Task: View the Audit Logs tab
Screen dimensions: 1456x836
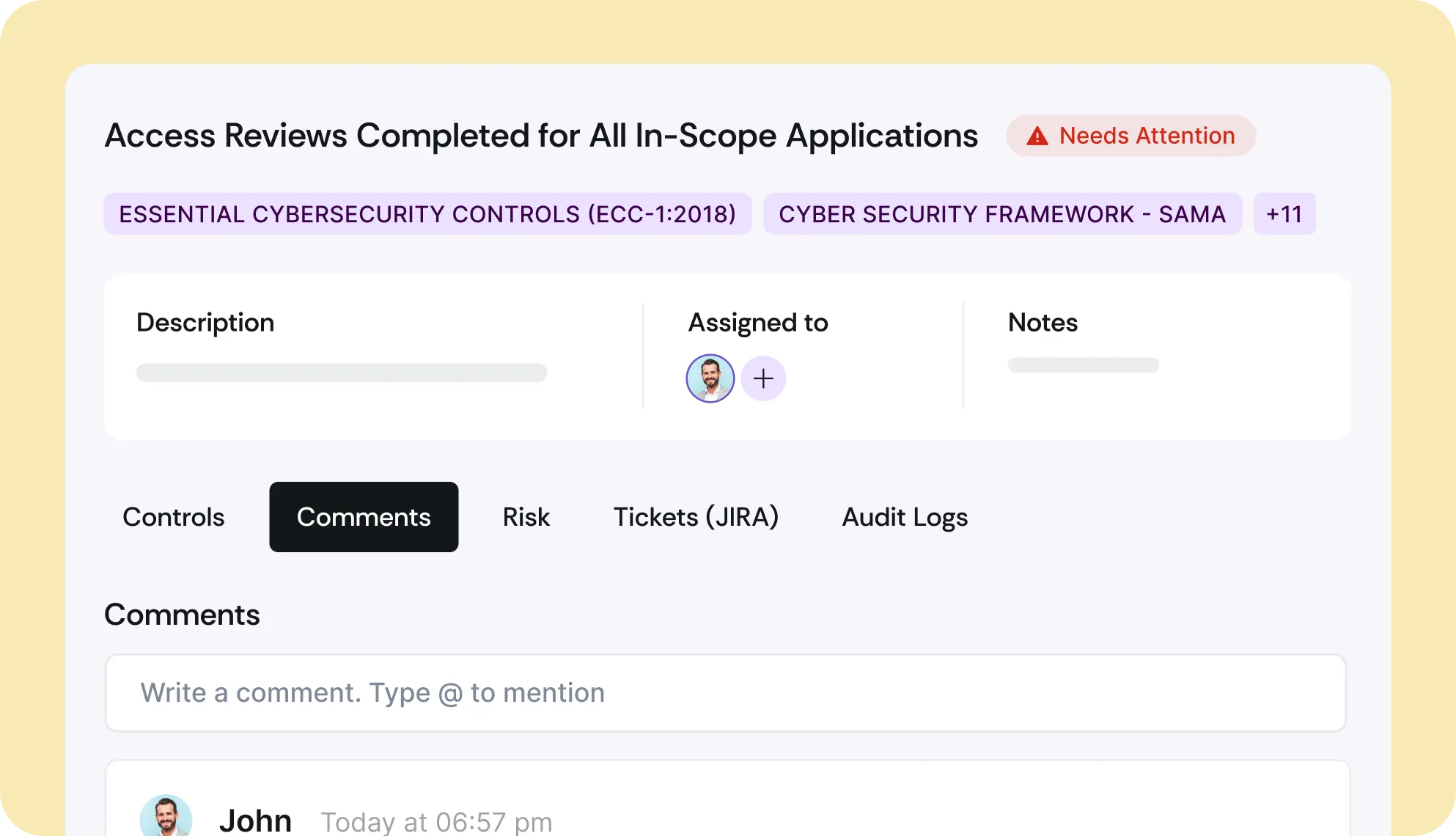Action: click(905, 517)
